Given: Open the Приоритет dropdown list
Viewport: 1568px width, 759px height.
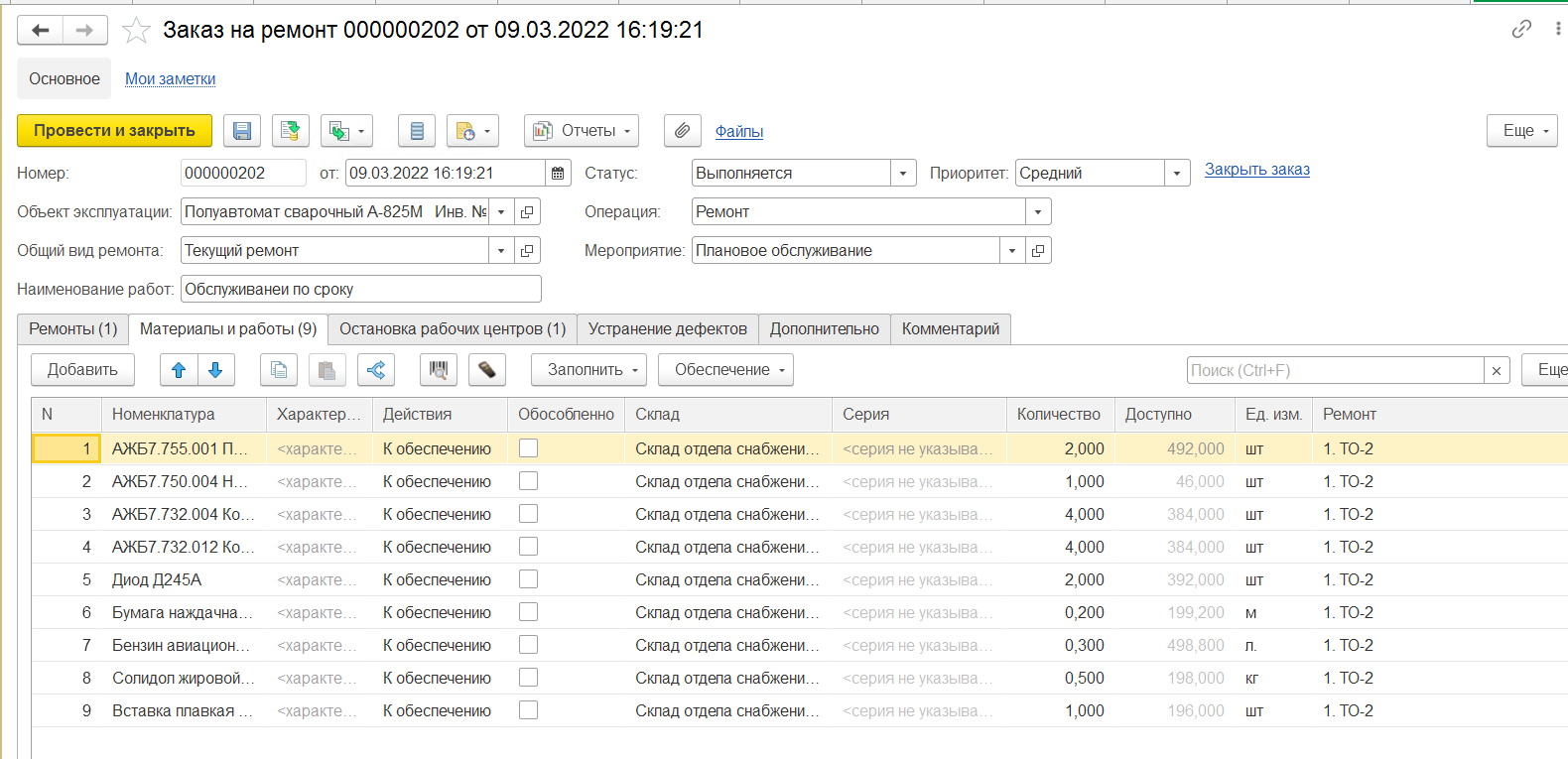Looking at the screenshot, I should 1177,174.
